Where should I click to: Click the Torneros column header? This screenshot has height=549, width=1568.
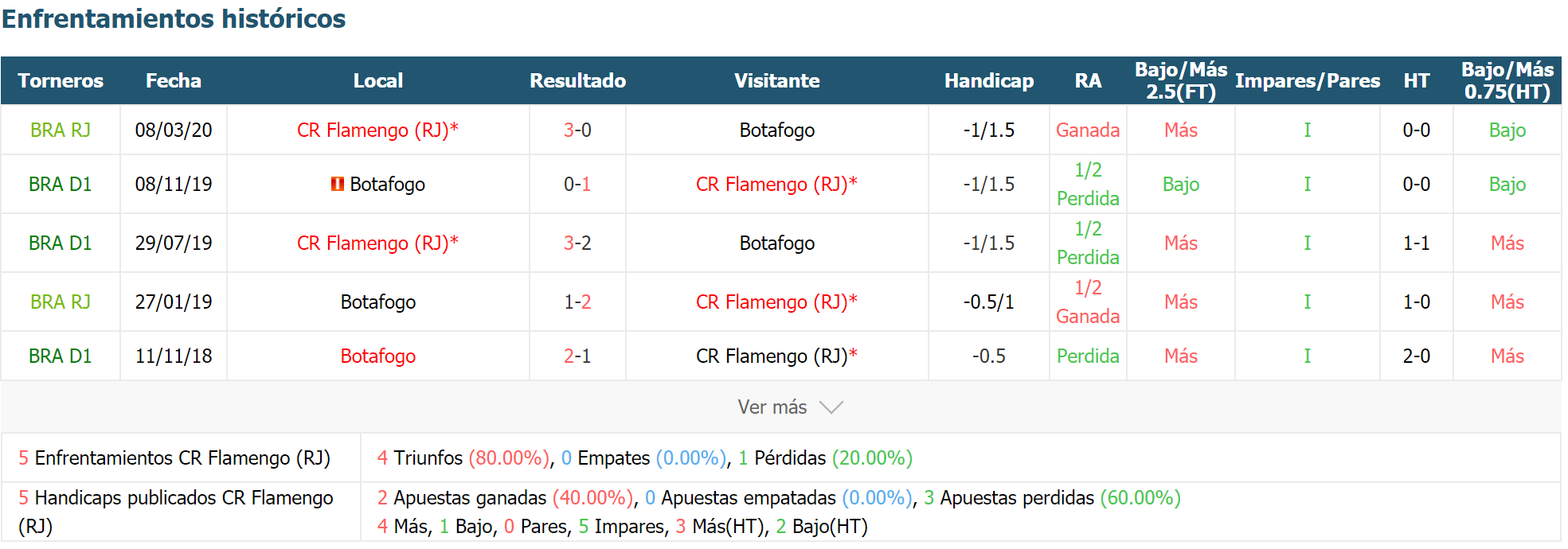point(61,80)
